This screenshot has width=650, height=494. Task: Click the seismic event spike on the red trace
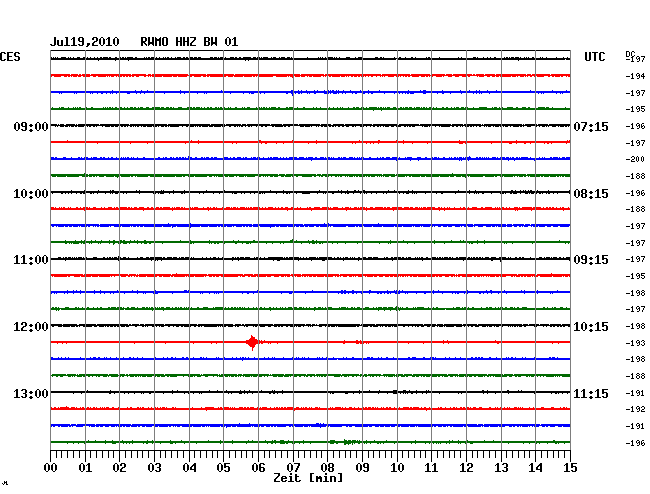(x=252, y=342)
